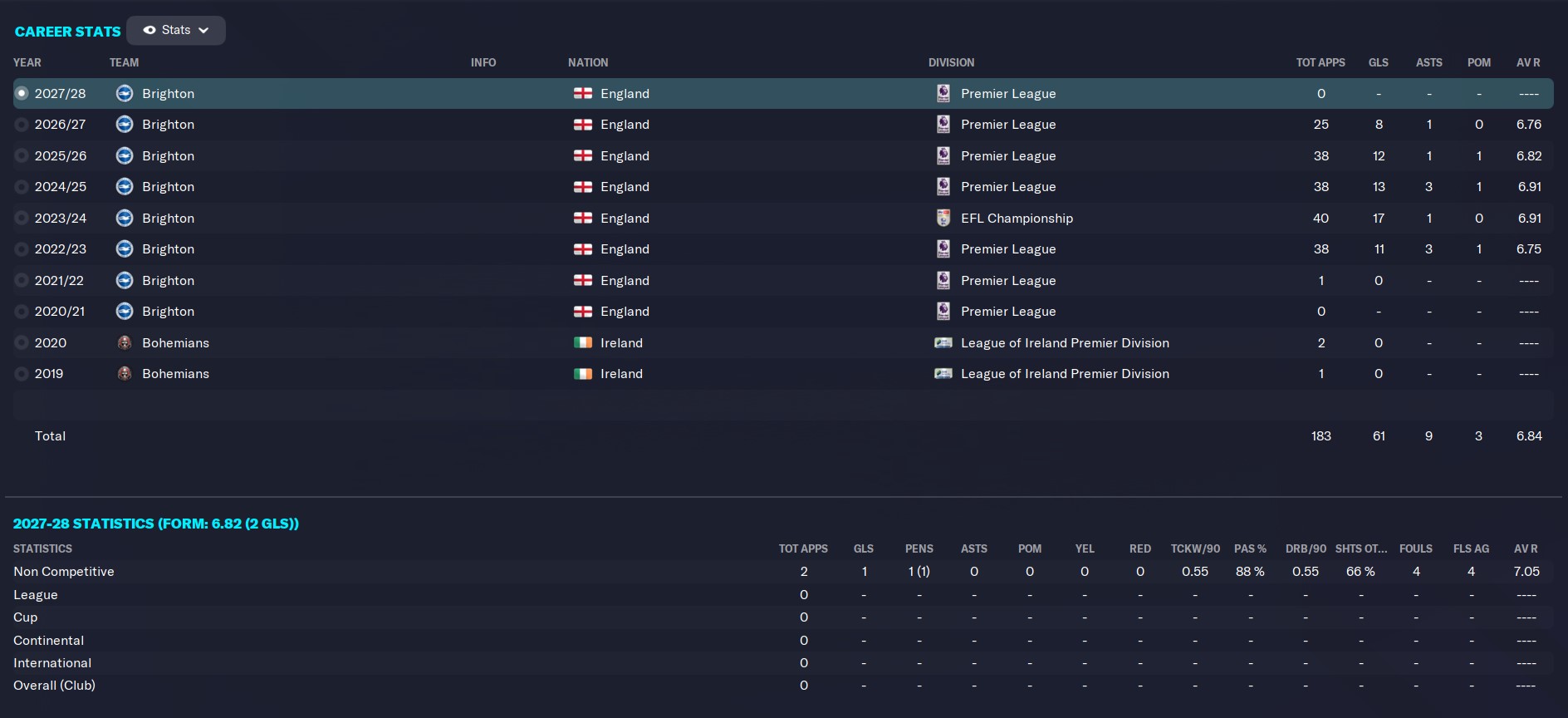Select the 2023/24 season radio button

tap(22, 218)
